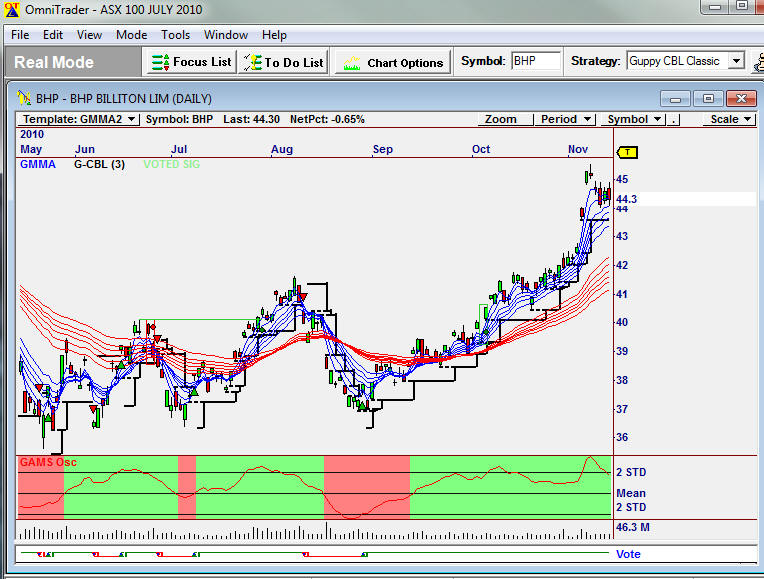Open the Focus List
Viewport: 764px width, 579px height.
191,62
